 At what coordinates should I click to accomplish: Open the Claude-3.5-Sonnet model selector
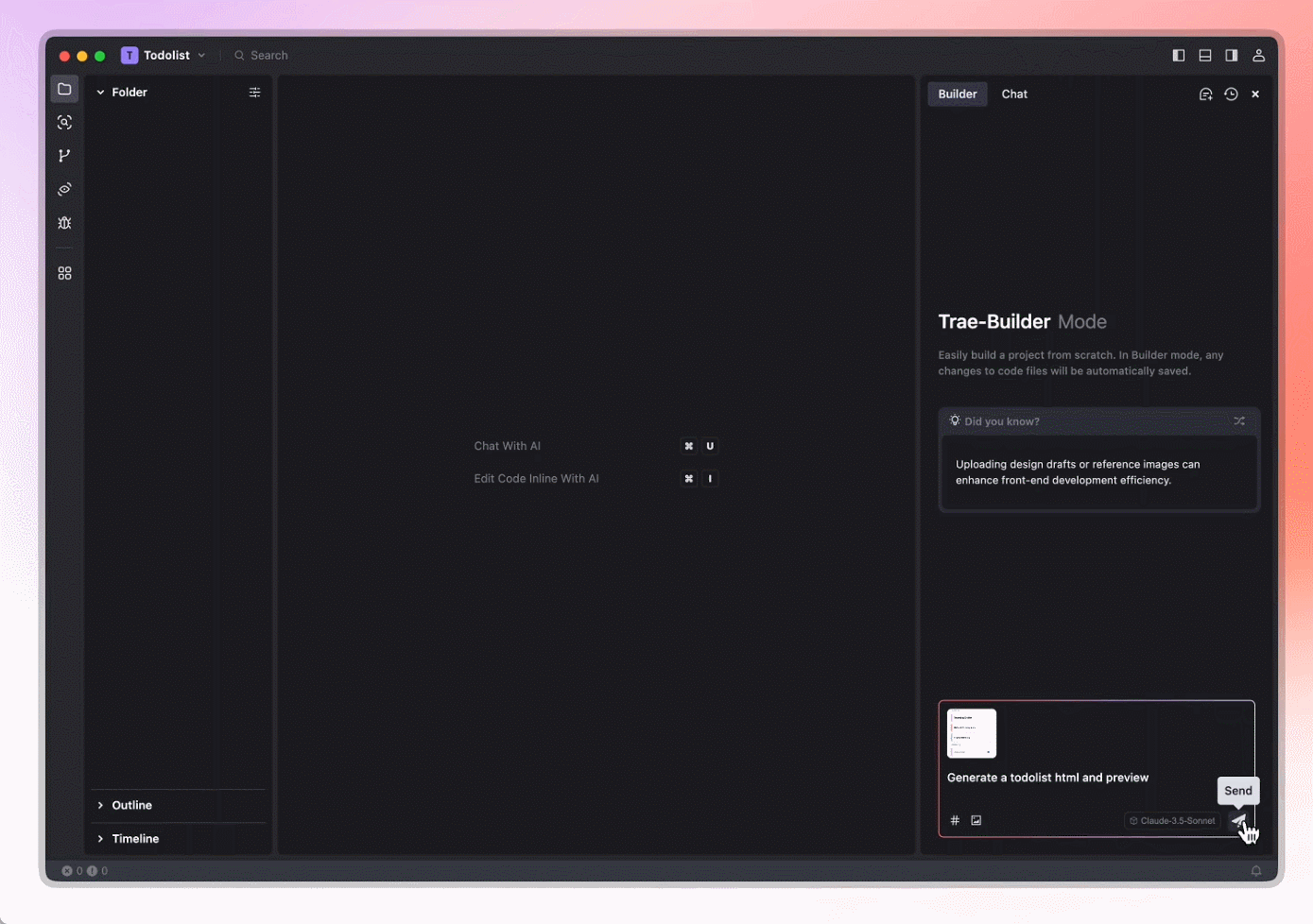click(x=1172, y=820)
